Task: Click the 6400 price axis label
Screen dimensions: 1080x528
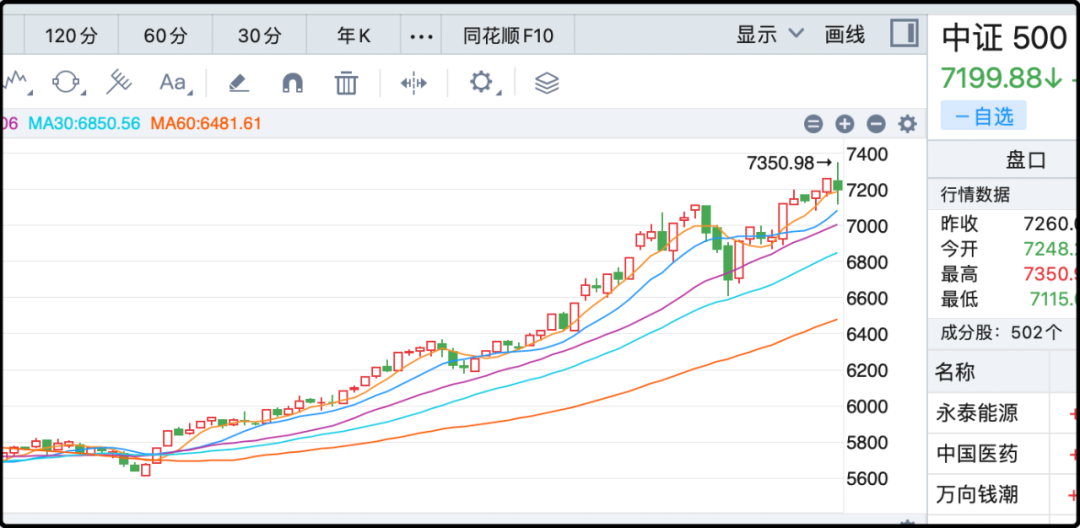Action: (866, 334)
